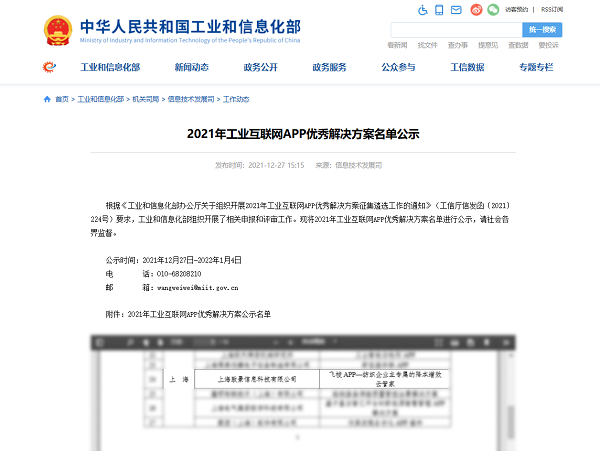Go to 首页 in breadcrumb
The image size is (600, 452).
coord(62,99)
